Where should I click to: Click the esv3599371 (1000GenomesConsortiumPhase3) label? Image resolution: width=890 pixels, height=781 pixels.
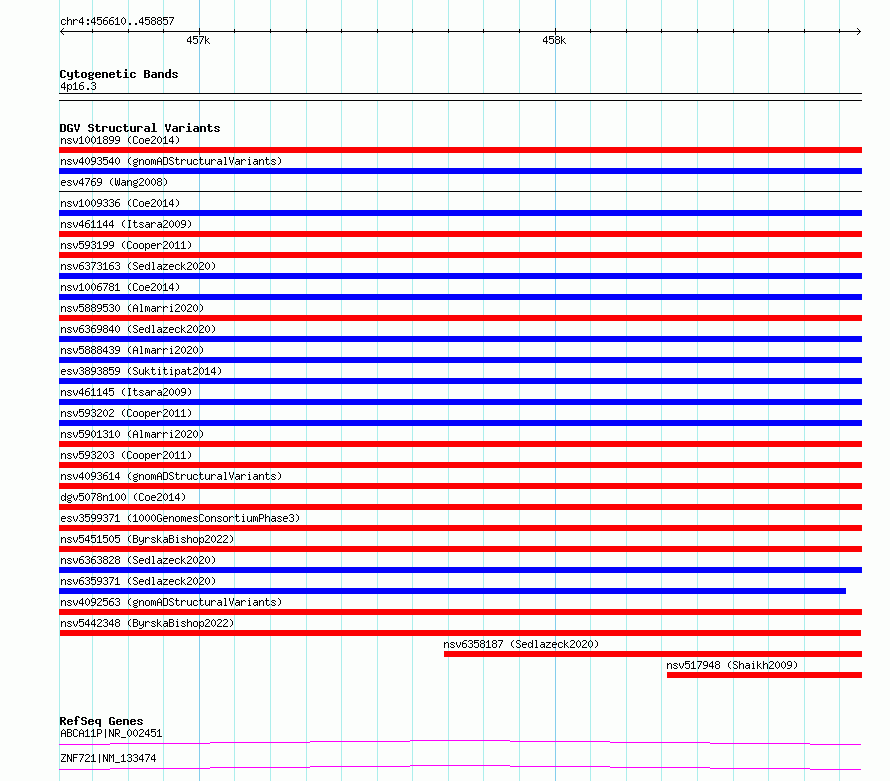[180, 518]
